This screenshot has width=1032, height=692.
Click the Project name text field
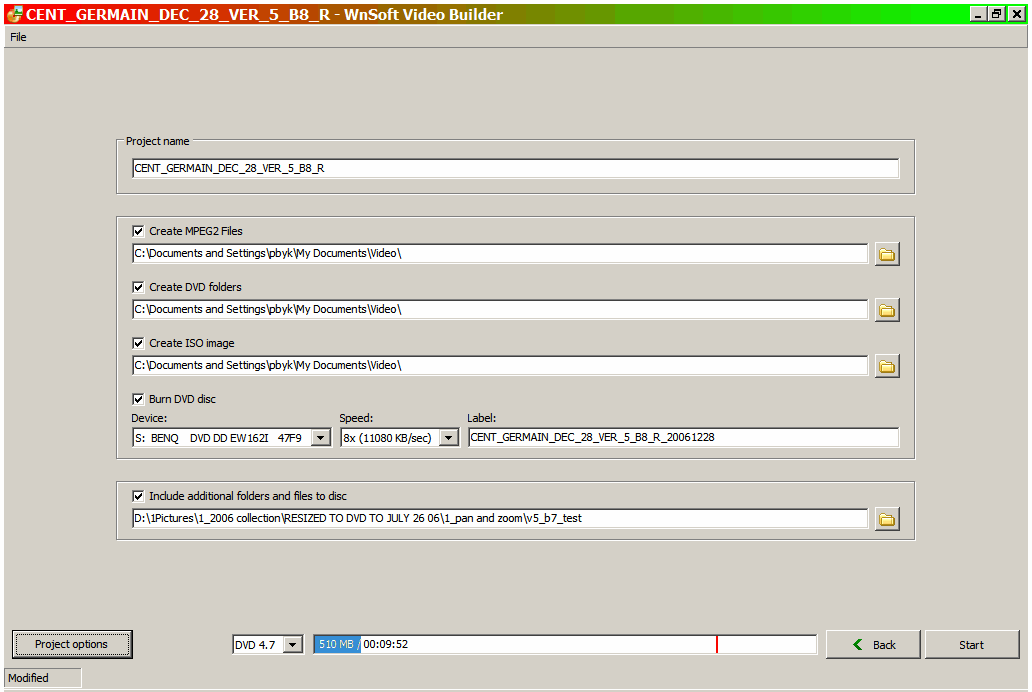click(515, 169)
